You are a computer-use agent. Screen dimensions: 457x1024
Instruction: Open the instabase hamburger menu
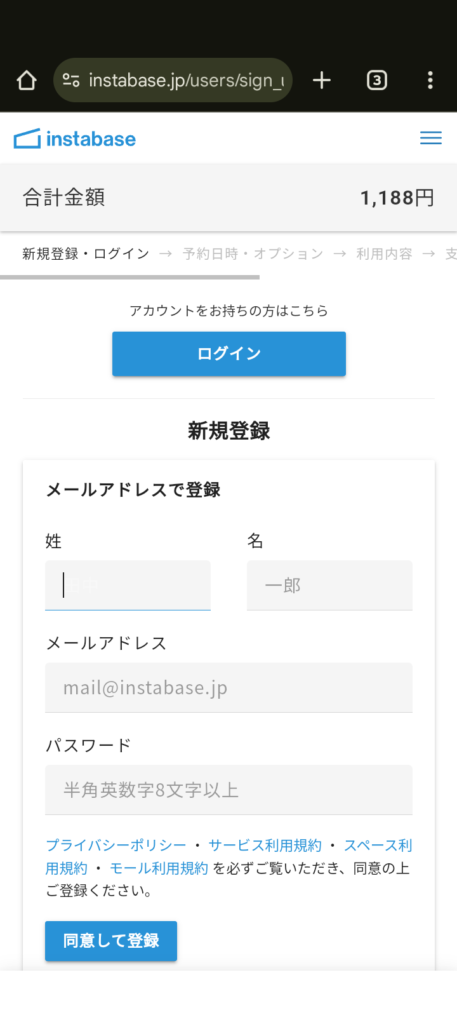coord(431,138)
